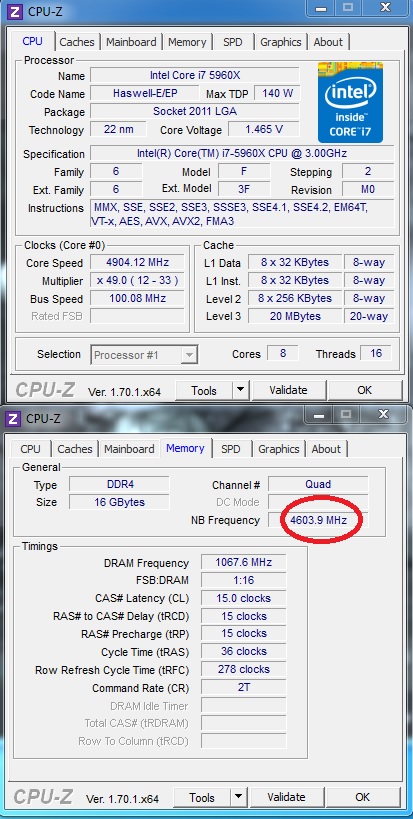413x819 pixels.
Task: Click OK button in top CPU-Z window
Action: pyautogui.click(x=364, y=390)
